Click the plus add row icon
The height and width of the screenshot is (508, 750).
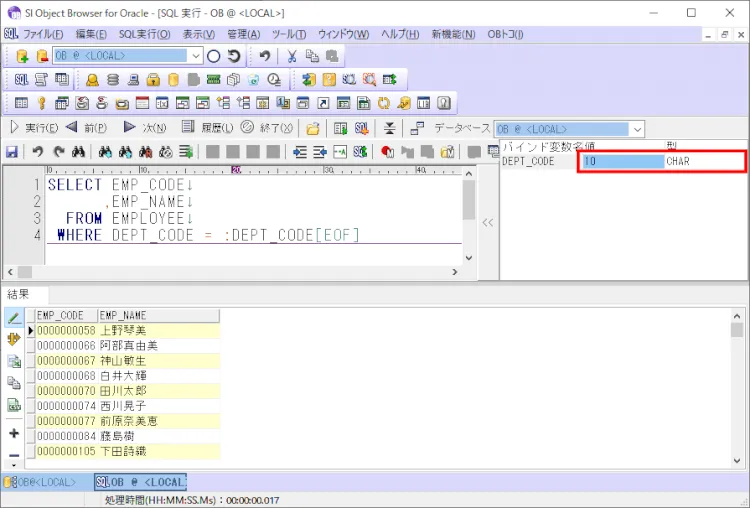[14, 433]
